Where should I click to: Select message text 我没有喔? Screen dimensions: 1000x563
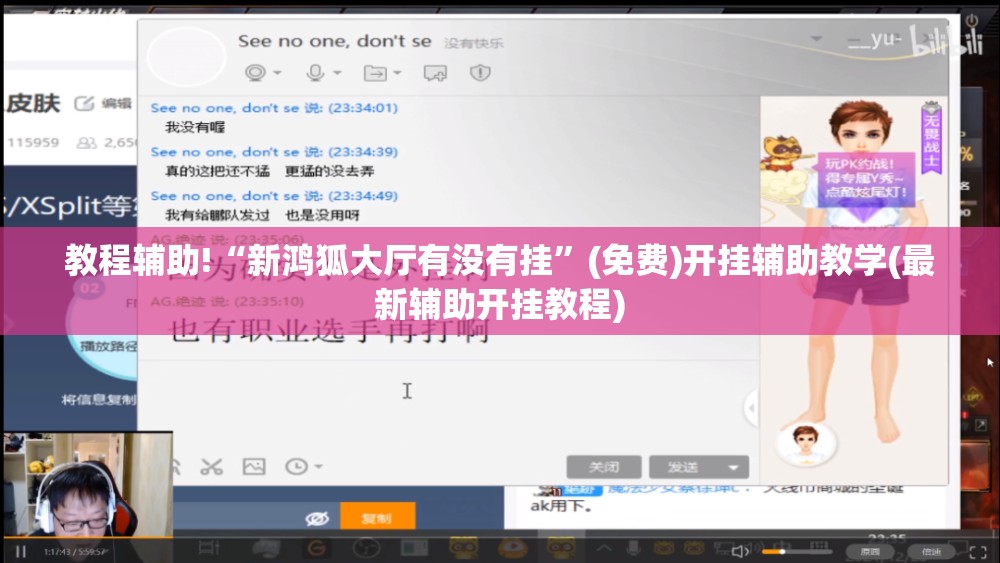point(195,128)
